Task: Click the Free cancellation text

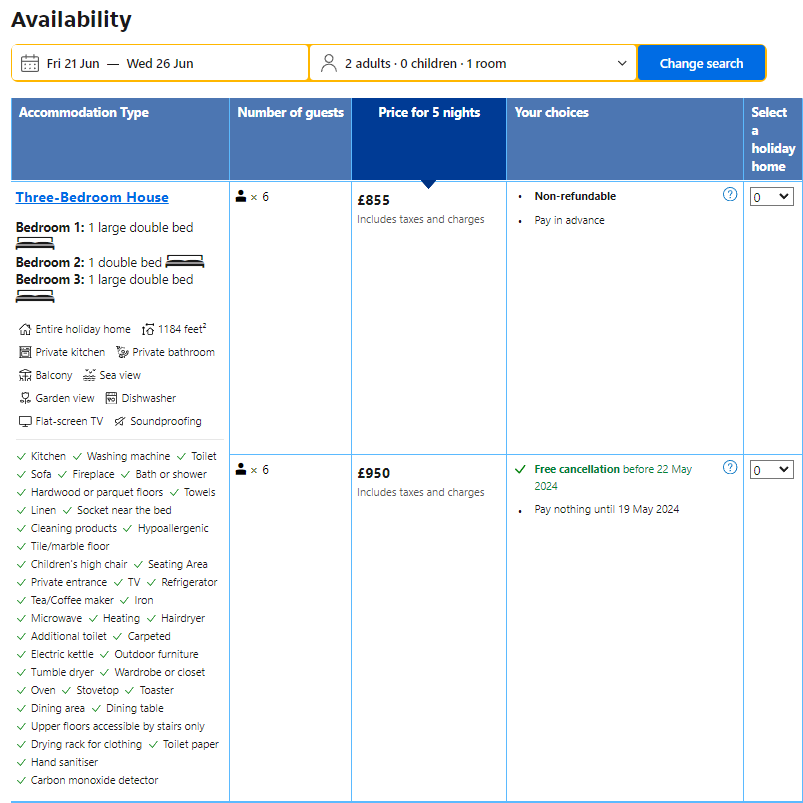Action: (577, 469)
